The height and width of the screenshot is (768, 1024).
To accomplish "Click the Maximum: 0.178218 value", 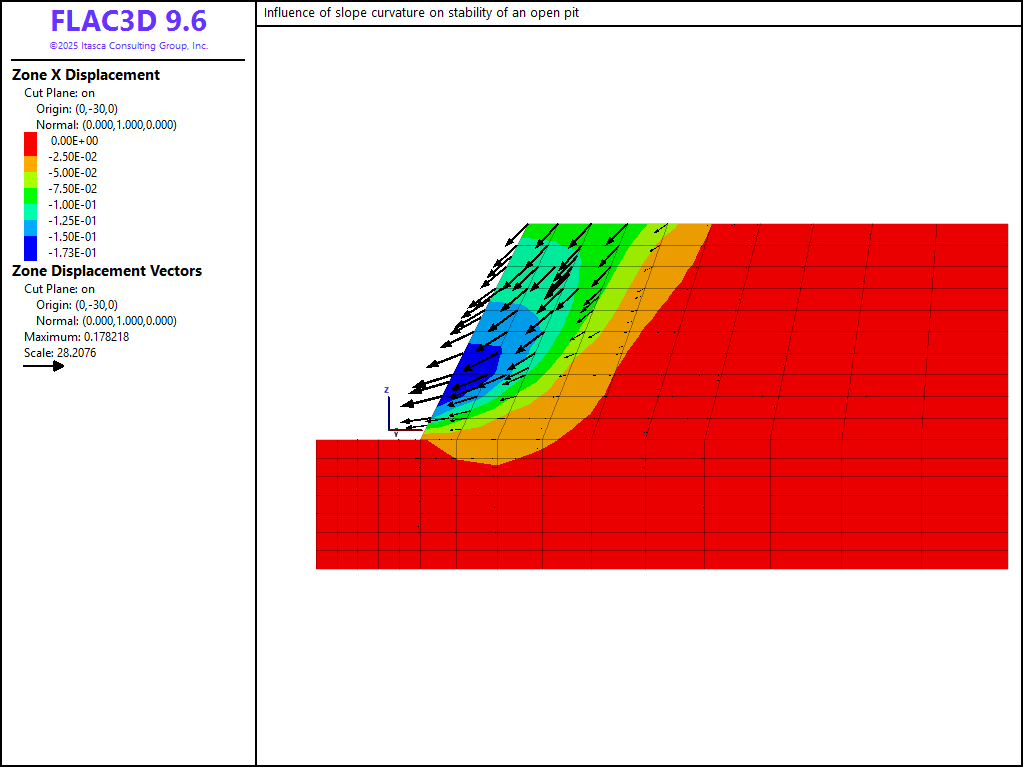I will click(76, 337).
